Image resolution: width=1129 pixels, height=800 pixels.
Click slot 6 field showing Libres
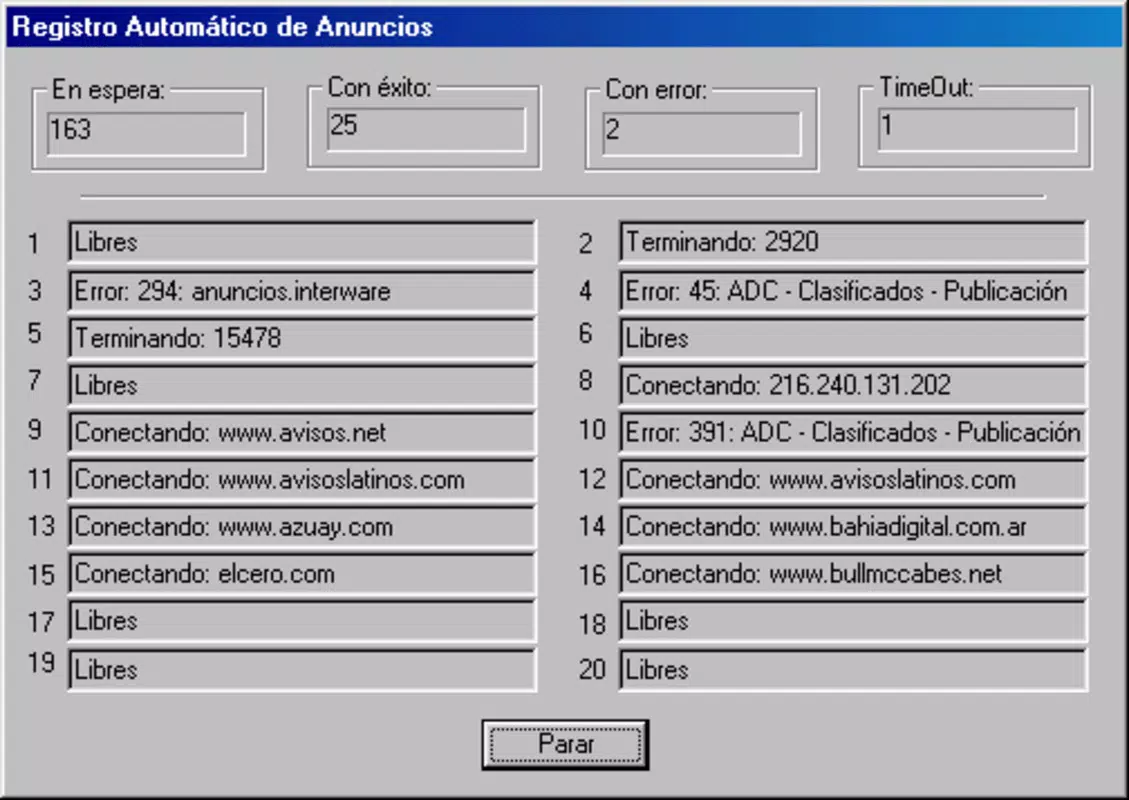(x=853, y=338)
